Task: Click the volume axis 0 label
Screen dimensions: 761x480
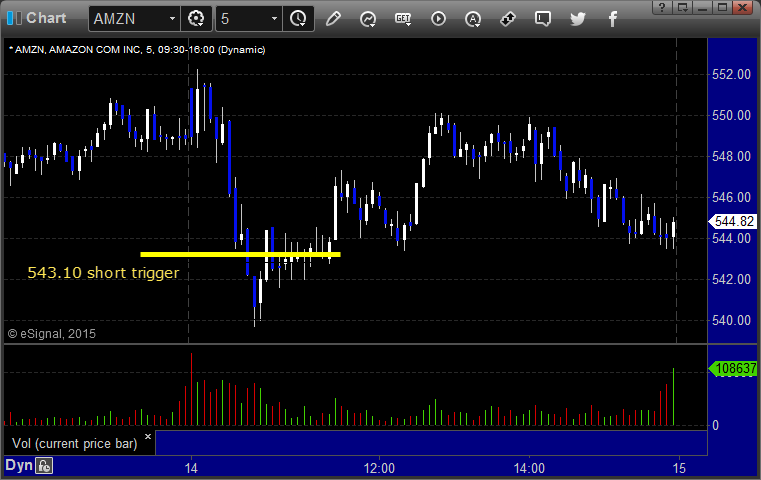Action: coord(715,426)
